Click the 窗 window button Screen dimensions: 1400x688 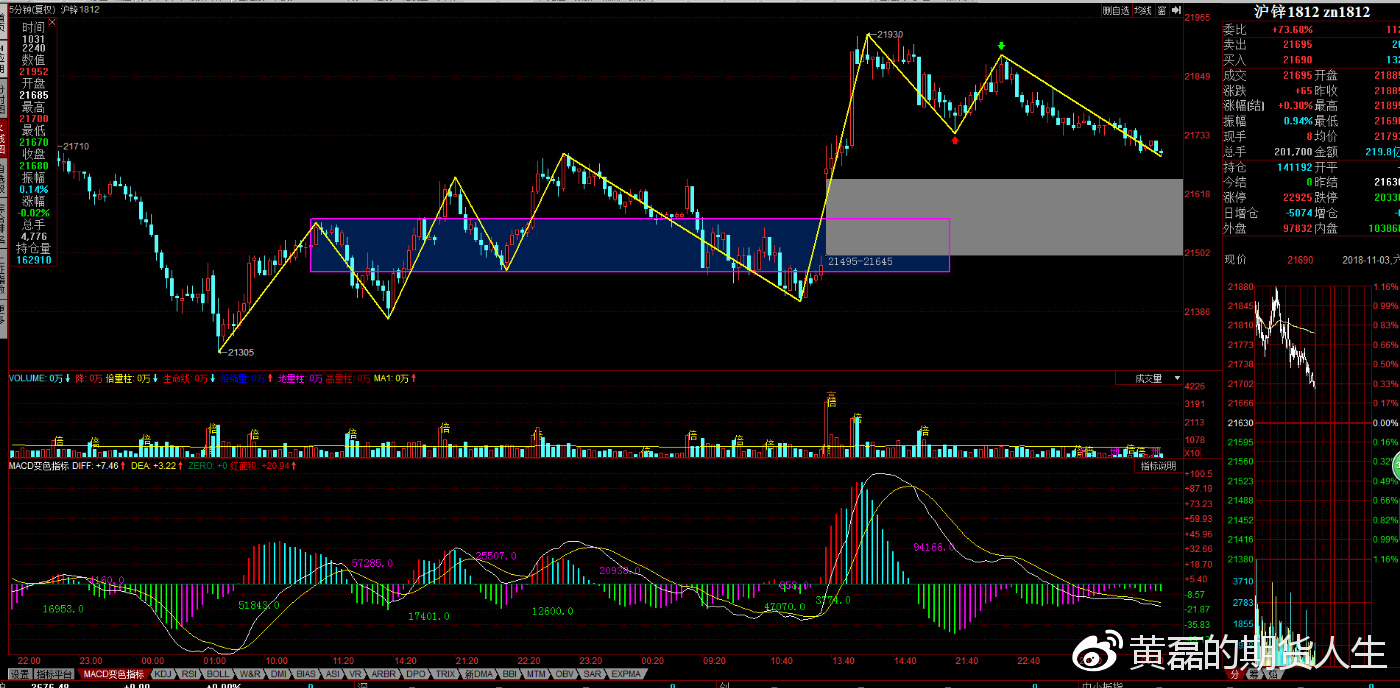pyautogui.click(x=1161, y=11)
